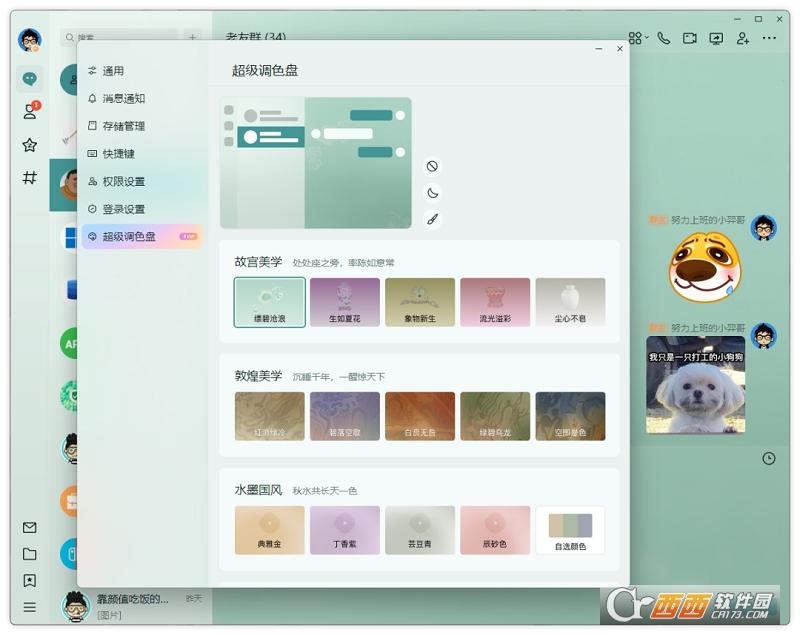Open custom theme using the brush icon
The height and width of the screenshot is (635, 800).
432,219
